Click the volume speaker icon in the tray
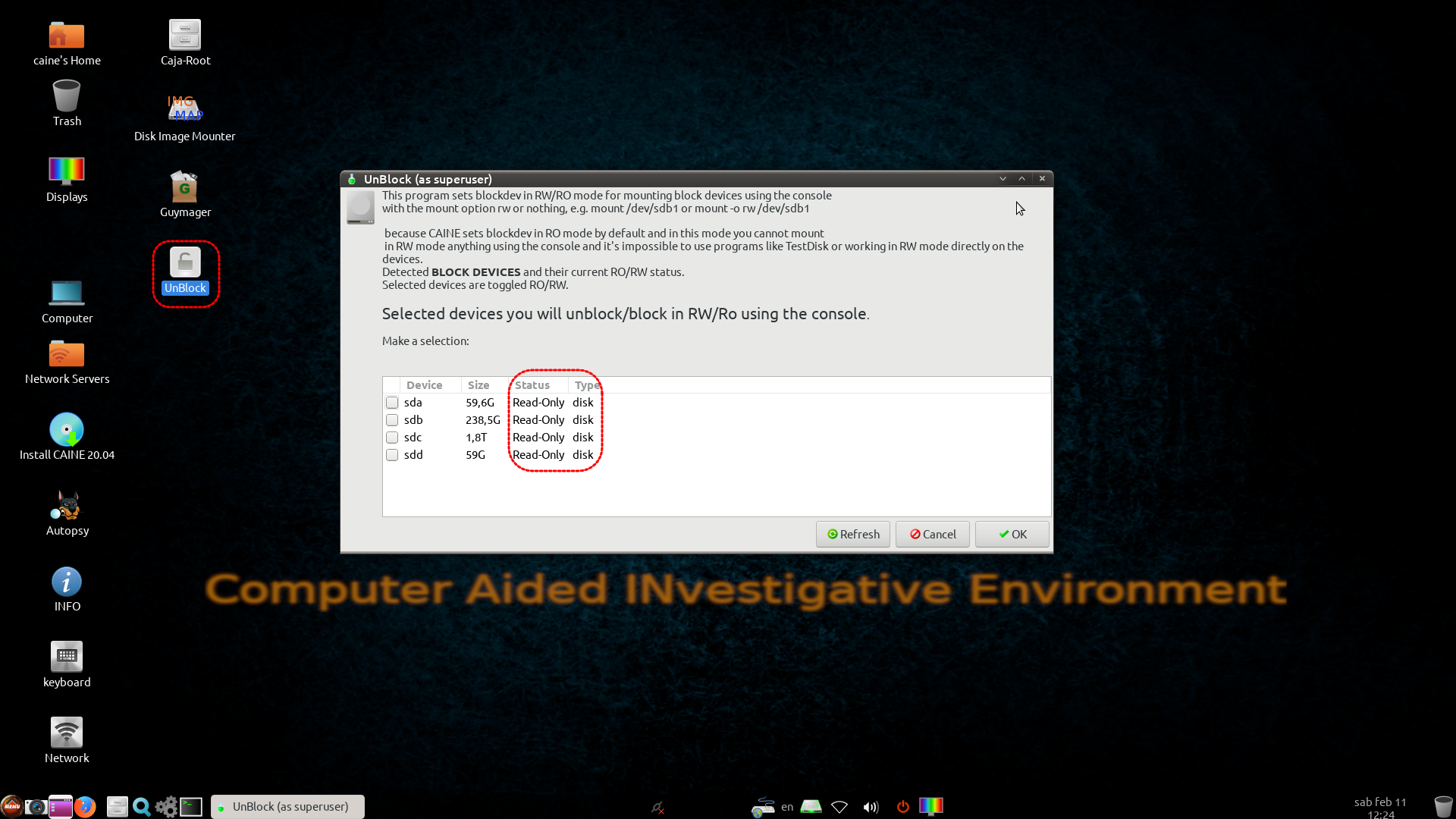Viewport: 1456px width, 819px height. (871, 807)
